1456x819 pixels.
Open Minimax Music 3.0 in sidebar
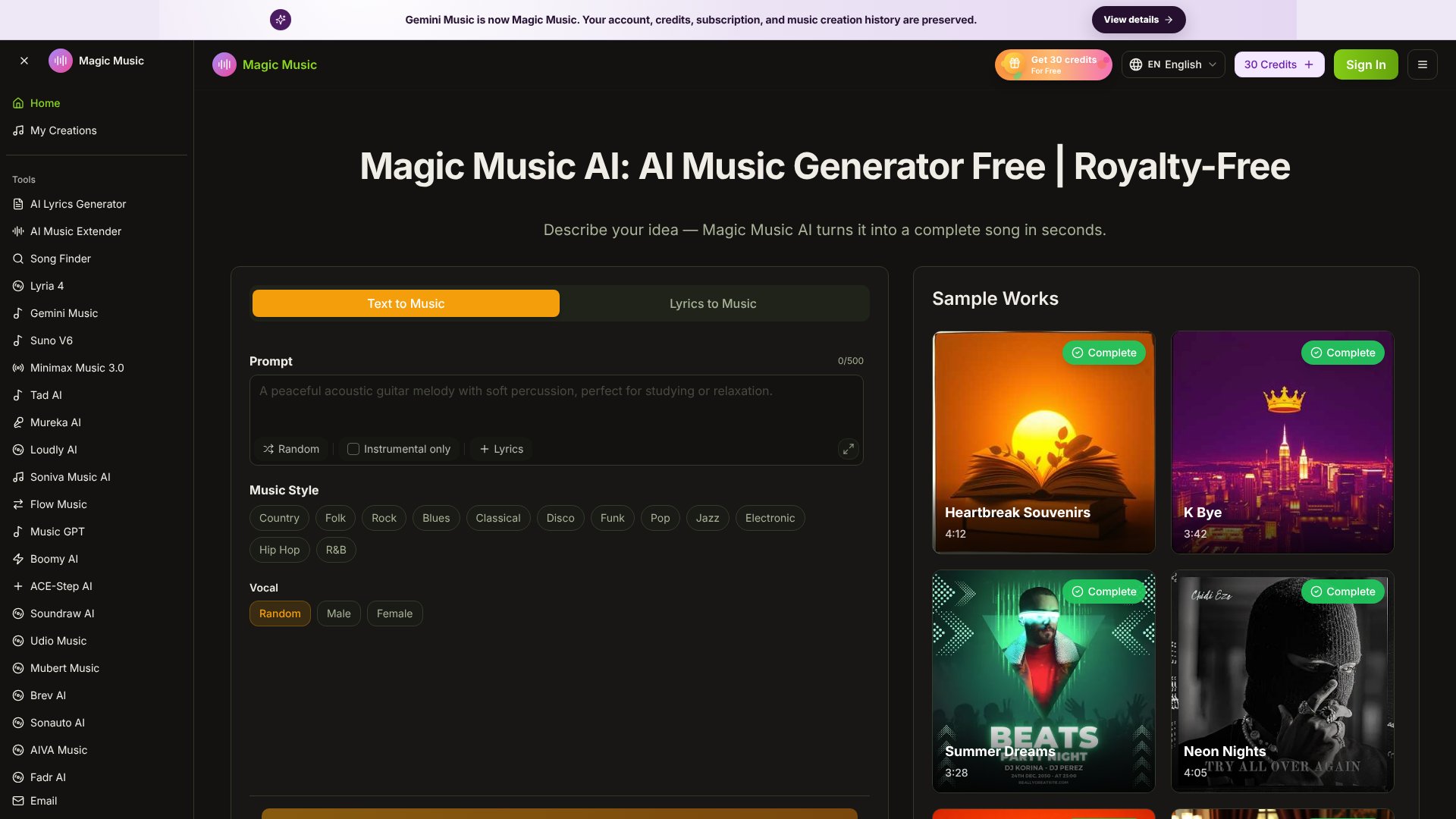coord(96,368)
